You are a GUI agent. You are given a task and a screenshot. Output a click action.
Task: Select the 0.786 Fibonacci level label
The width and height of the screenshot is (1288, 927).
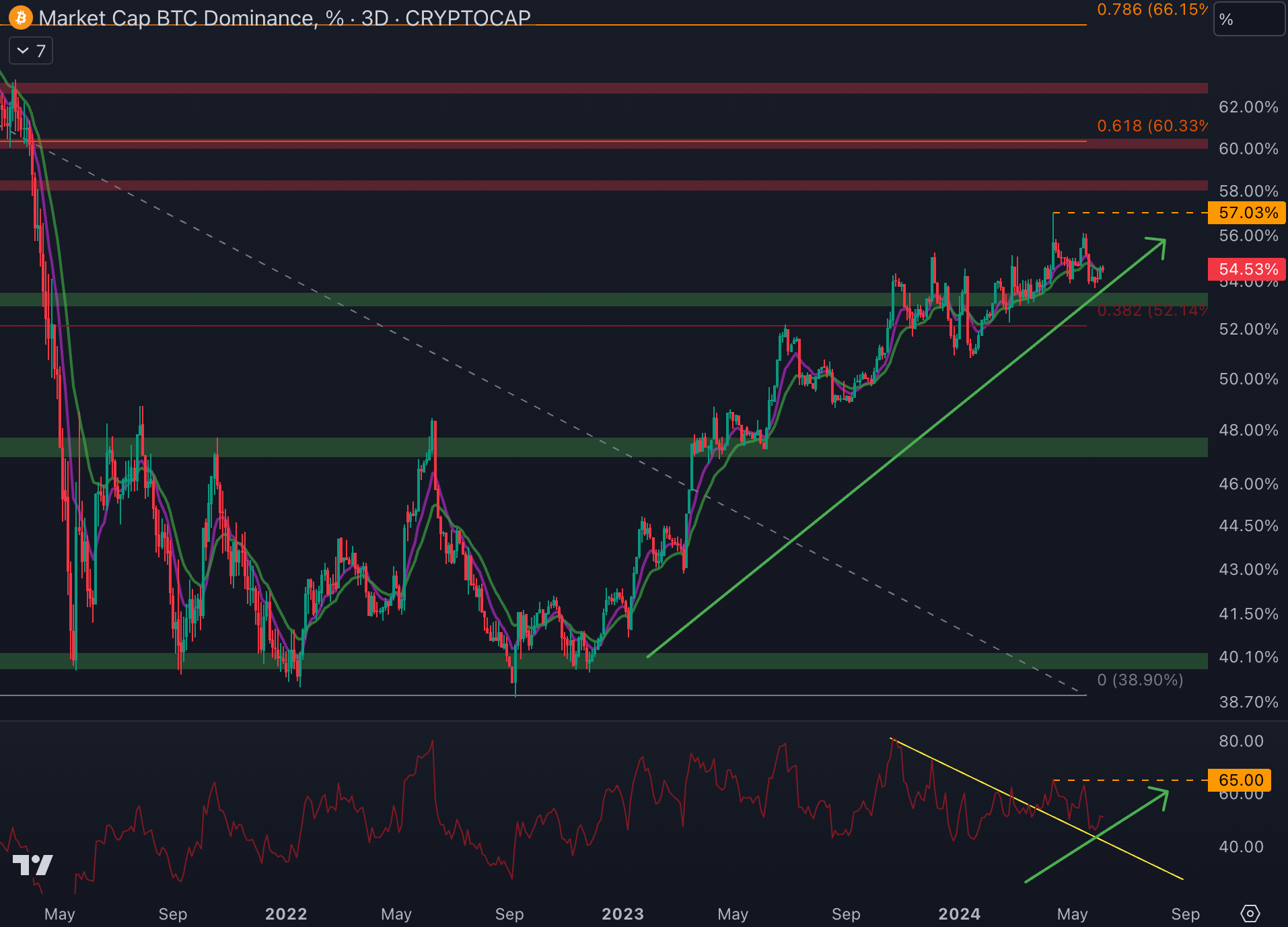tap(1151, 9)
